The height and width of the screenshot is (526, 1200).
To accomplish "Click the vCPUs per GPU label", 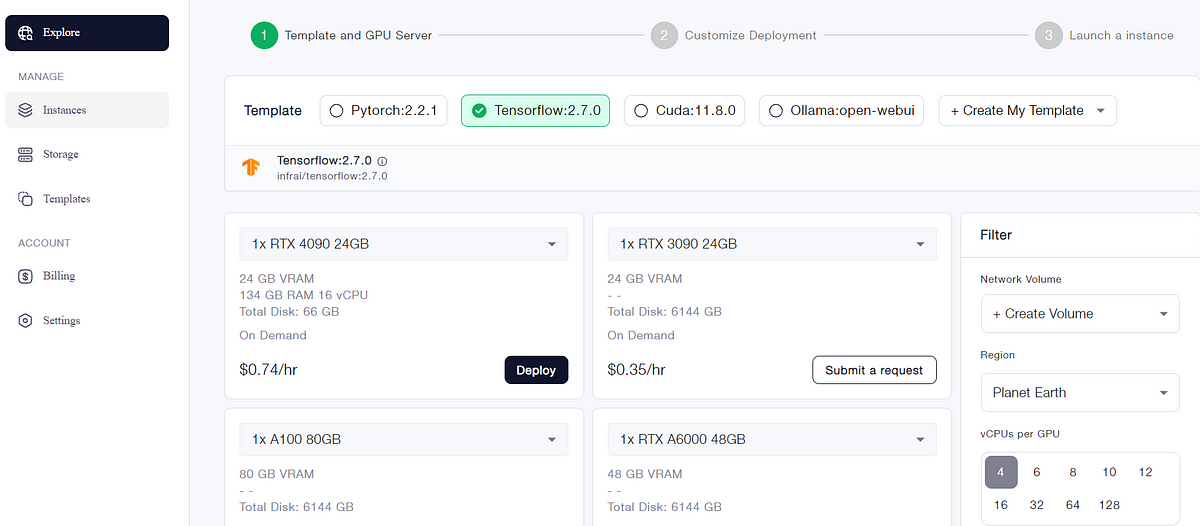I will pyautogui.click(x=1020, y=434).
